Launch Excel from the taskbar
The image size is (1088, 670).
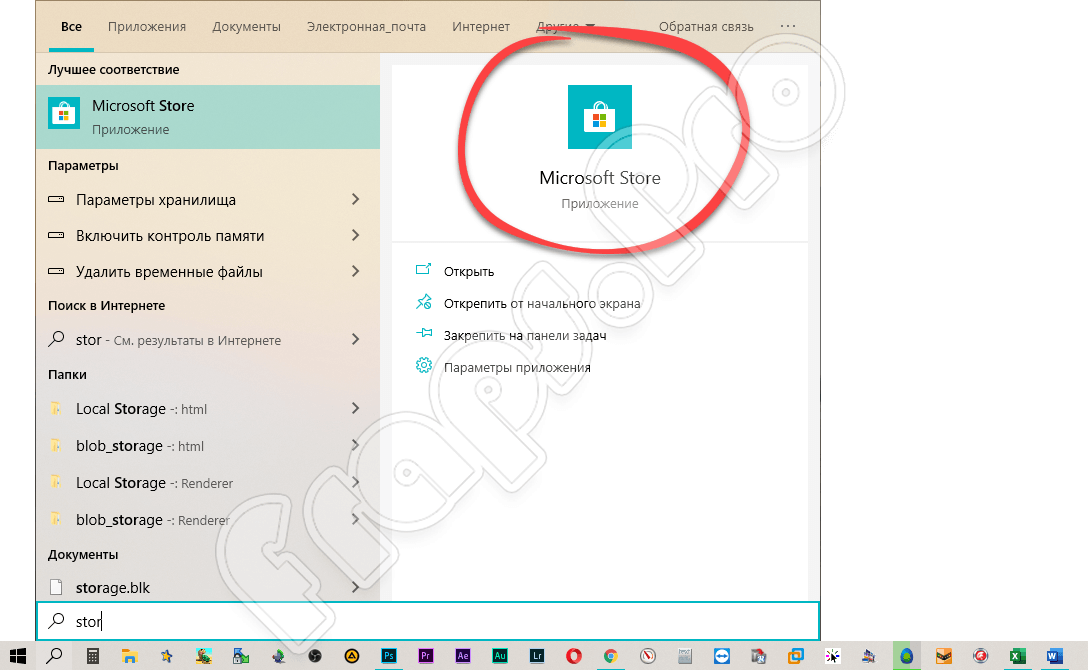click(x=1016, y=656)
